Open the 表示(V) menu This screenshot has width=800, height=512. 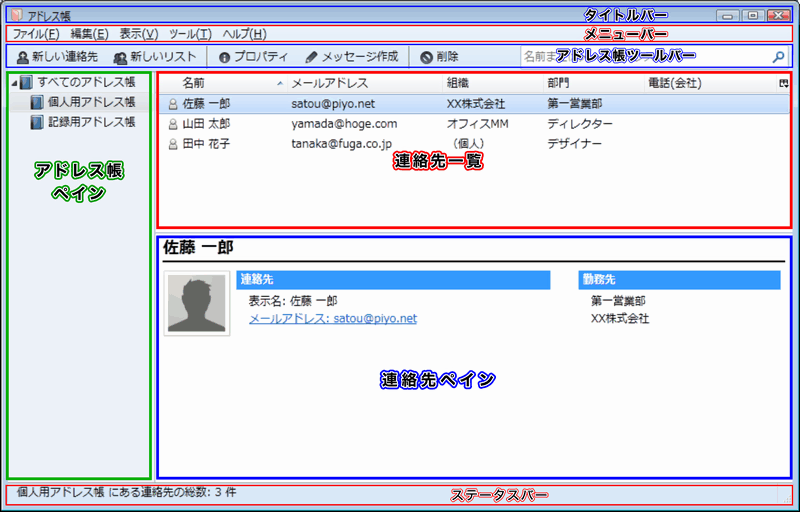[139, 34]
